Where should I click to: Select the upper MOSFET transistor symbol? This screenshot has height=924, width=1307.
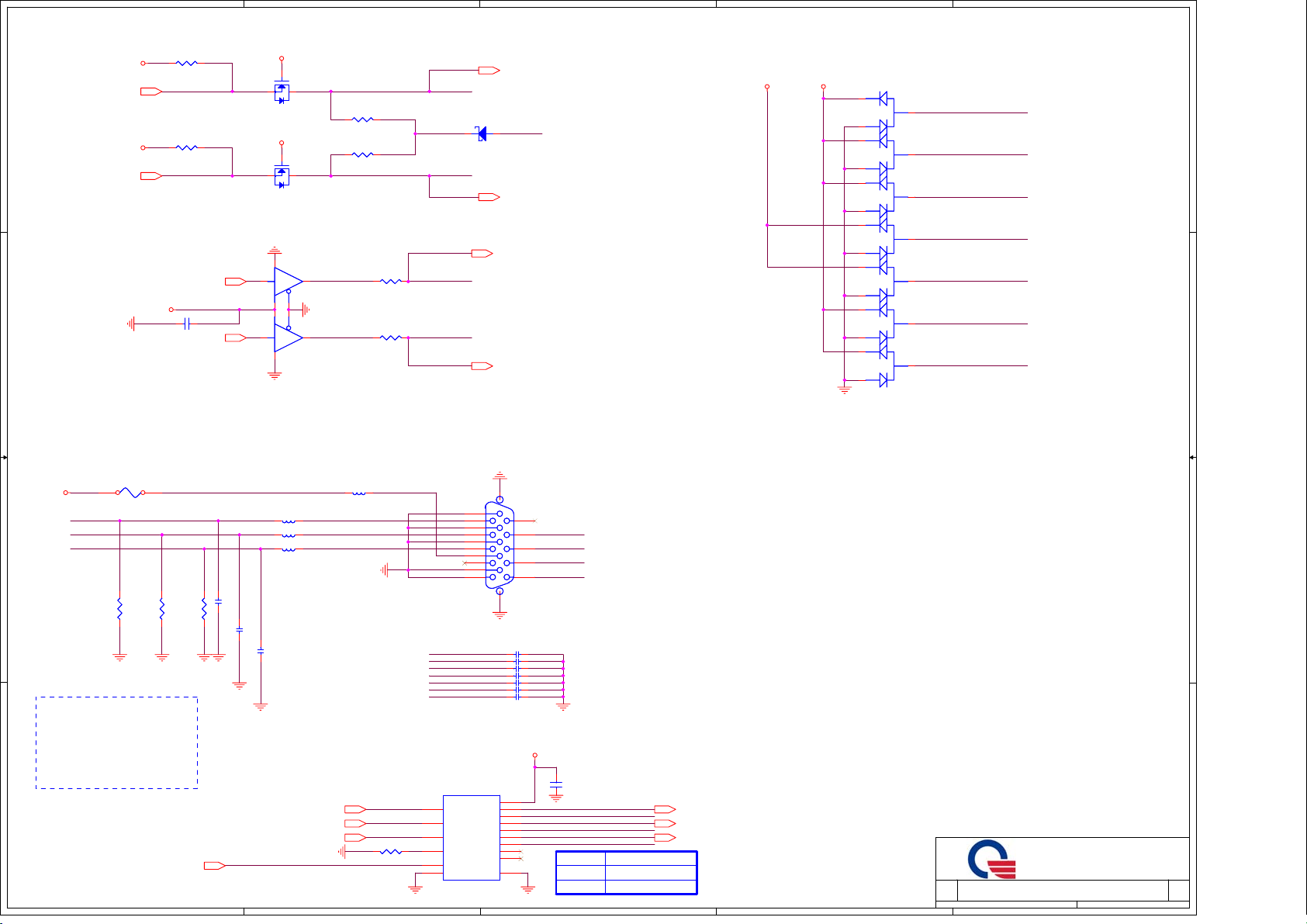tap(282, 92)
